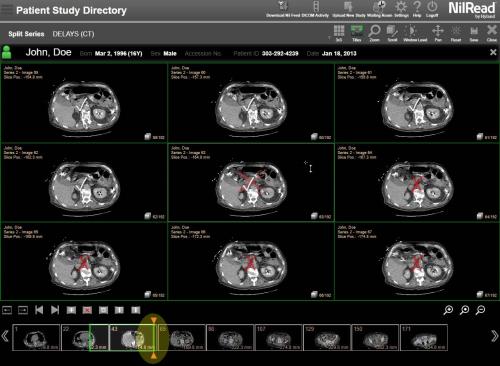Click the green patient avatar icon
Viewport: 500px width, 366px height.
coord(6,52)
